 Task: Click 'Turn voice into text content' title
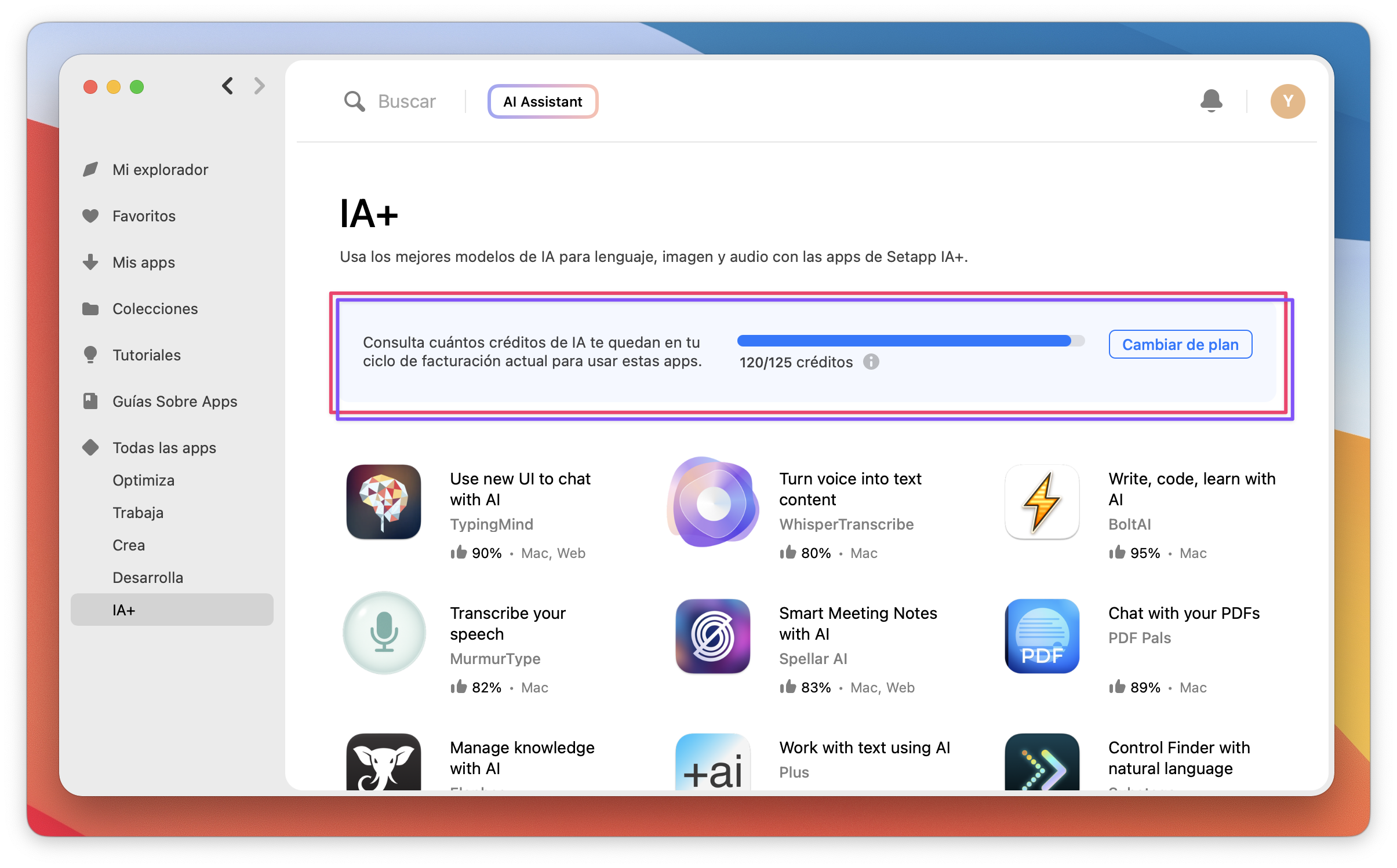(x=850, y=489)
